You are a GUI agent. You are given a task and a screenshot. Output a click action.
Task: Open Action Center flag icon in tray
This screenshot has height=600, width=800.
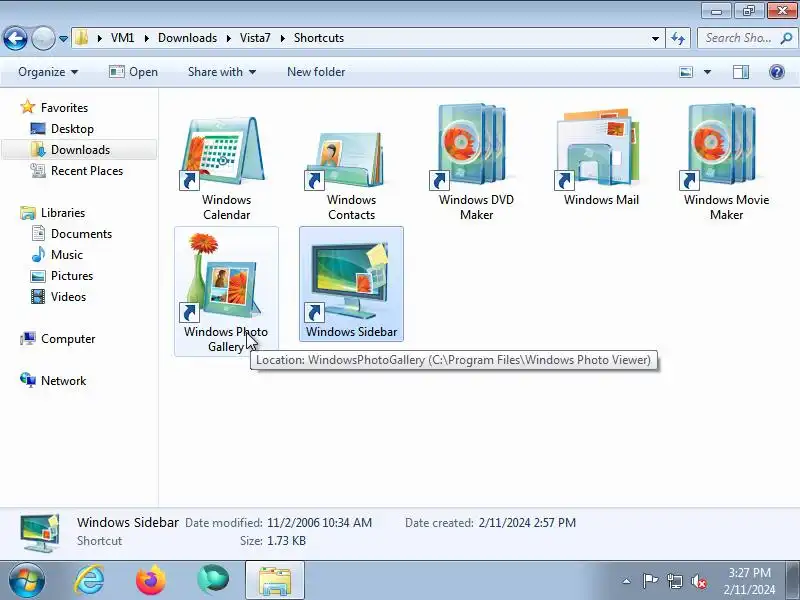(x=649, y=581)
